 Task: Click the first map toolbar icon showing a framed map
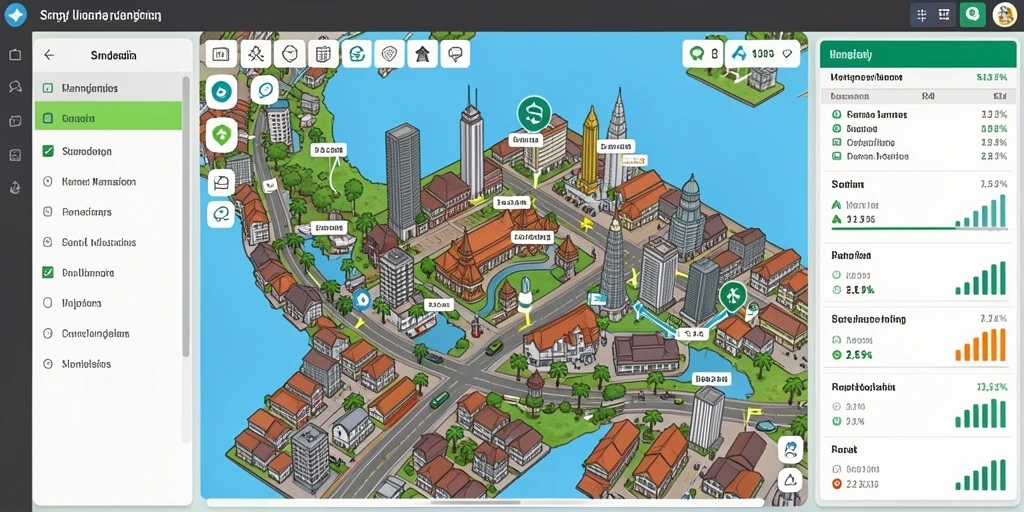(x=221, y=54)
